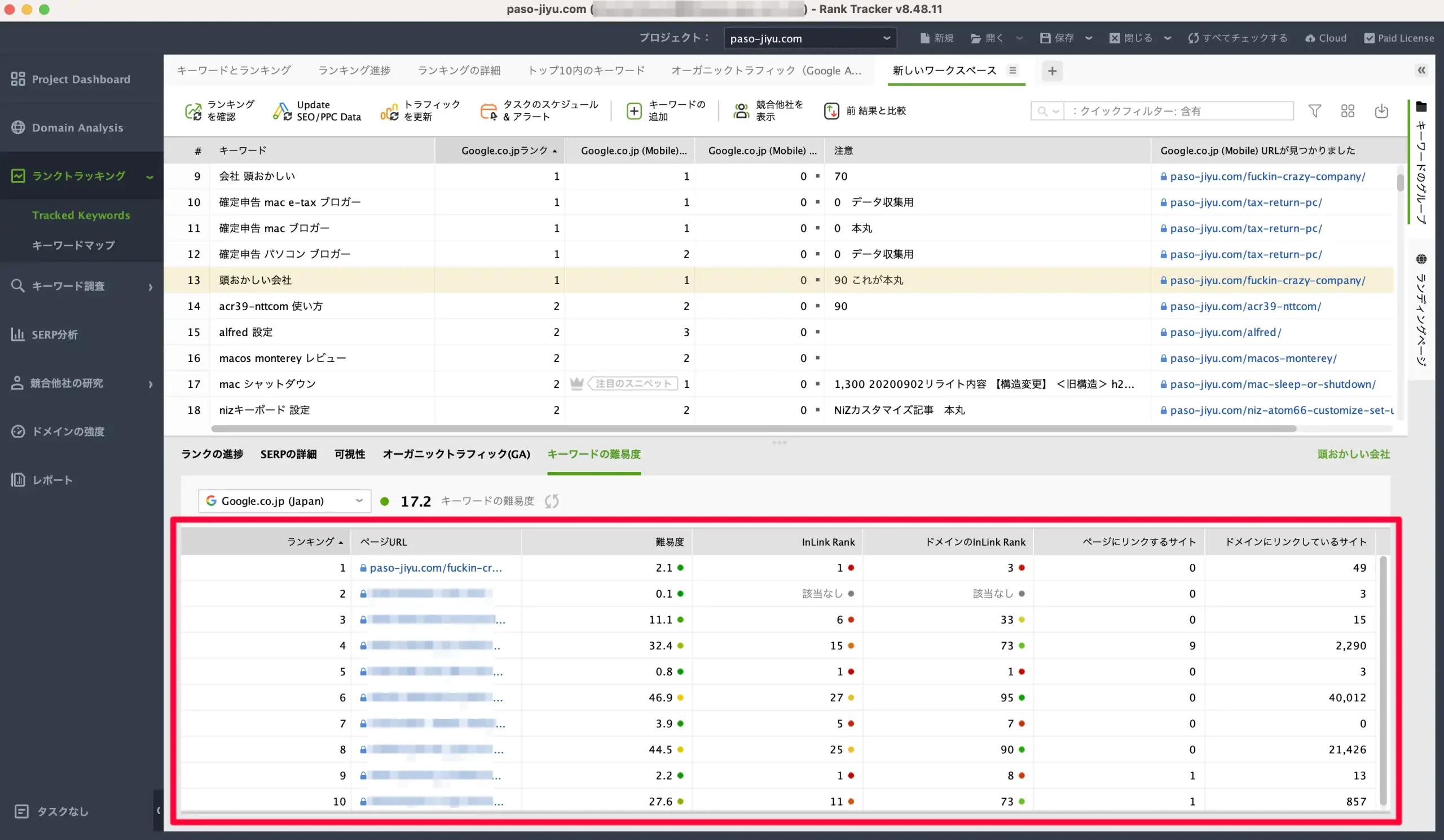1444x840 pixels.
Task: Open ランディングページ side panel
Action: [x=1421, y=310]
